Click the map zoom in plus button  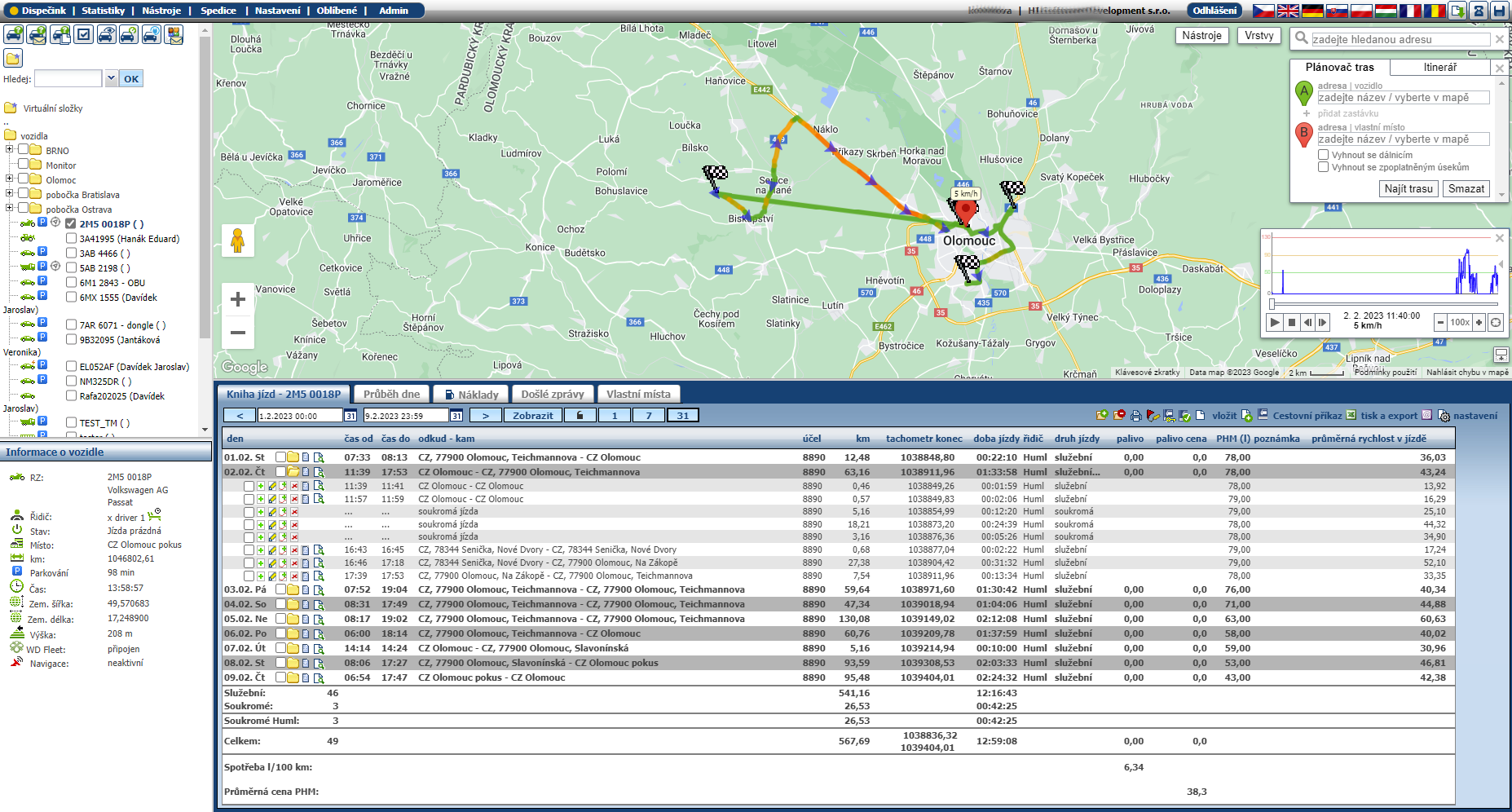(x=237, y=299)
